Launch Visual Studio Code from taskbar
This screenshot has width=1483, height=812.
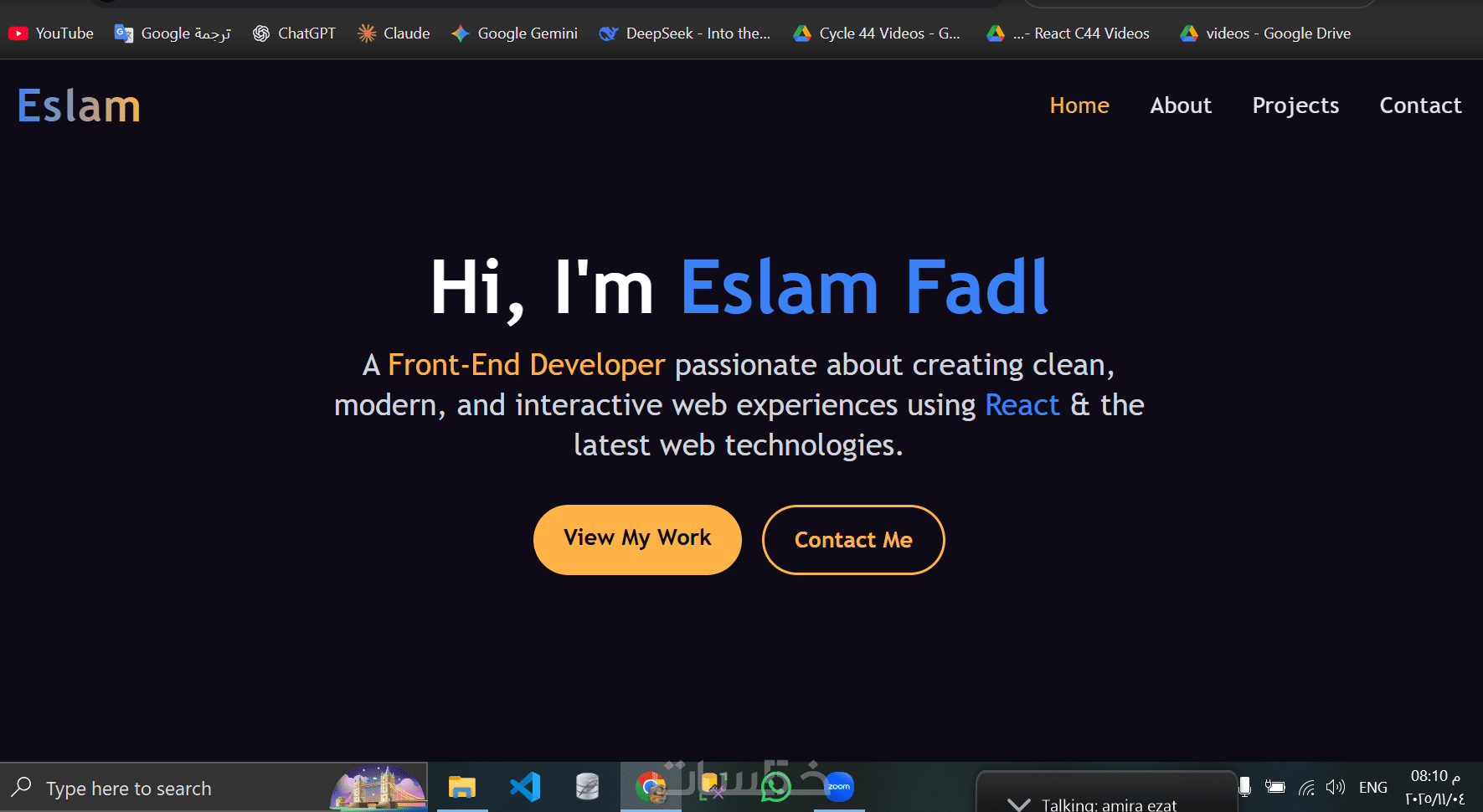(525, 787)
